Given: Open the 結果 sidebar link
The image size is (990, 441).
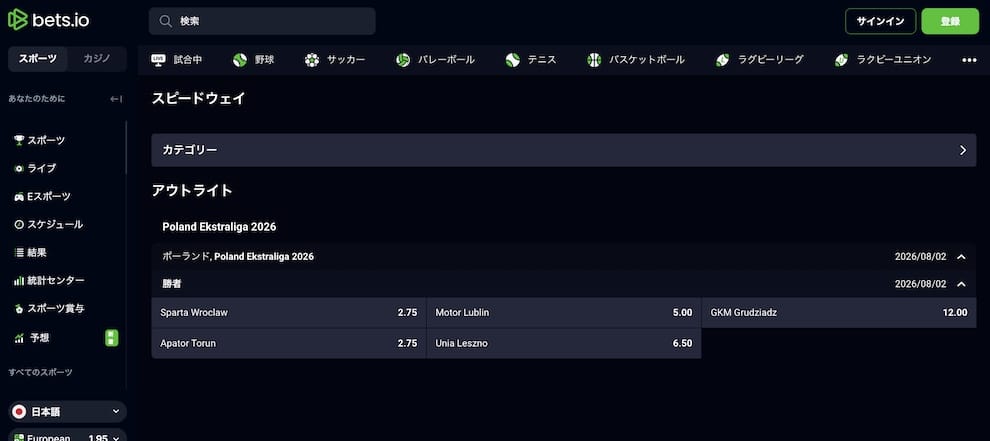Looking at the screenshot, I should tap(37, 252).
